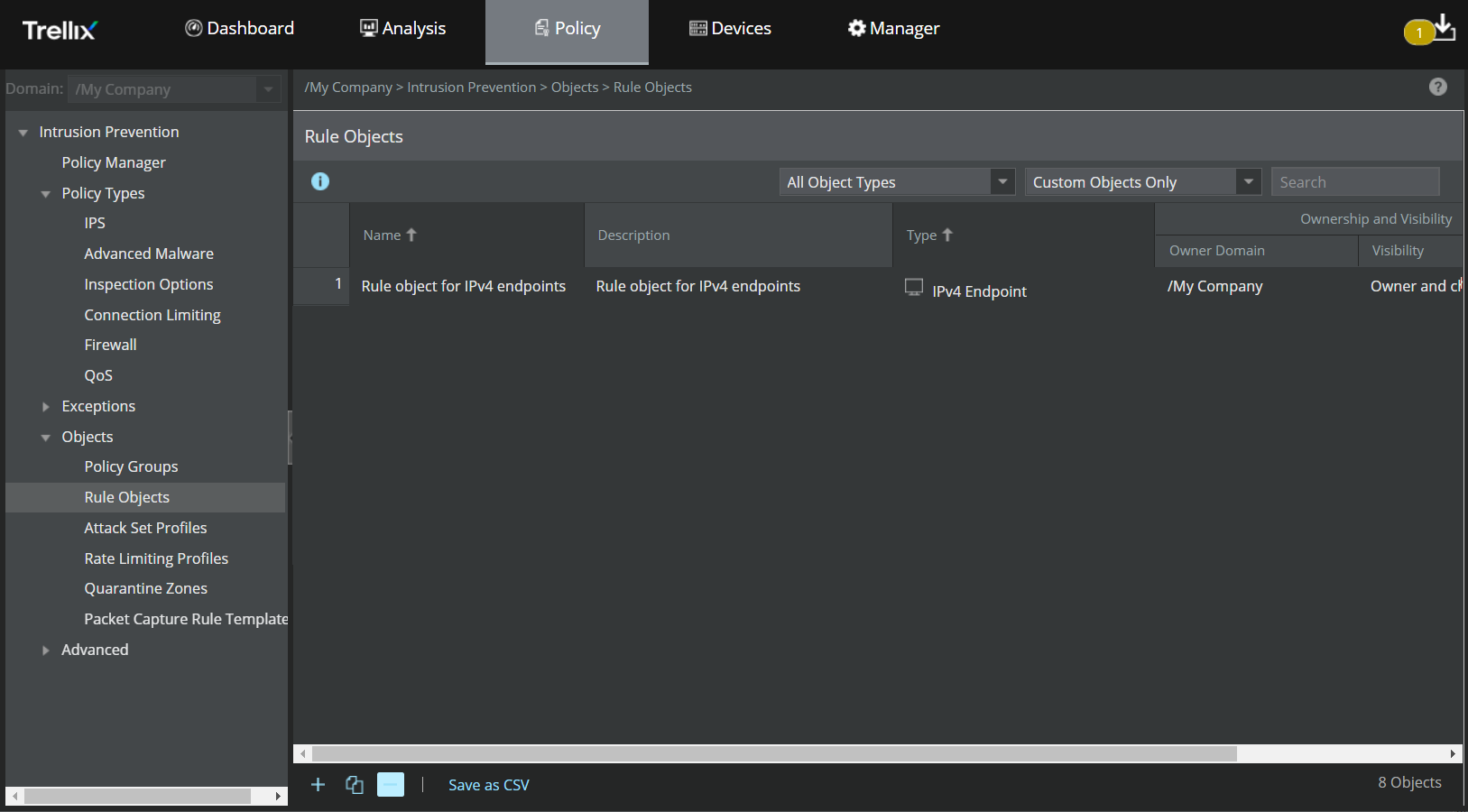Expand the Advanced tree node

(x=46, y=651)
